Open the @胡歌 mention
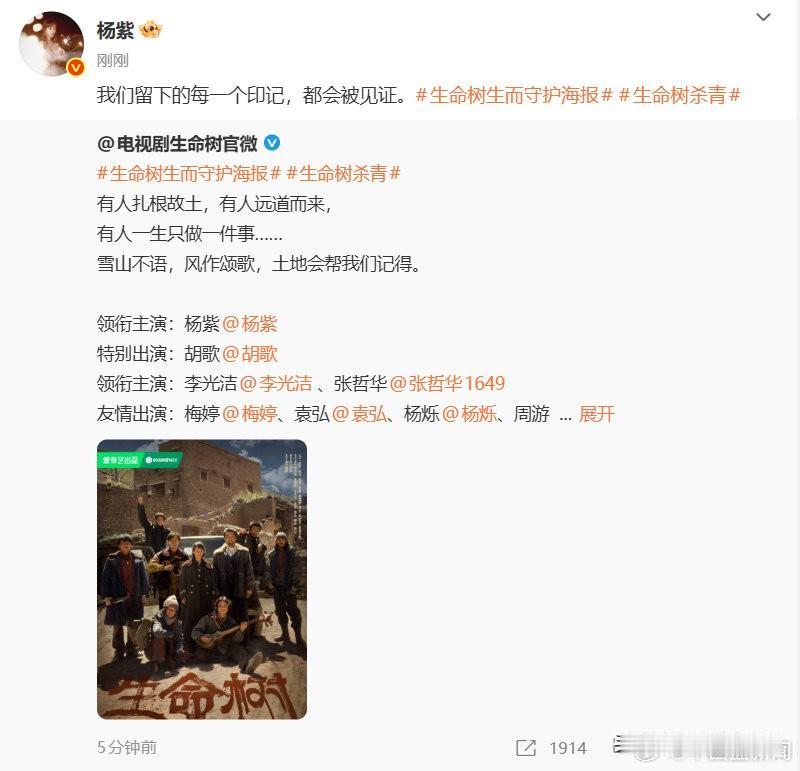800x771 pixels. tap(250, 354)
